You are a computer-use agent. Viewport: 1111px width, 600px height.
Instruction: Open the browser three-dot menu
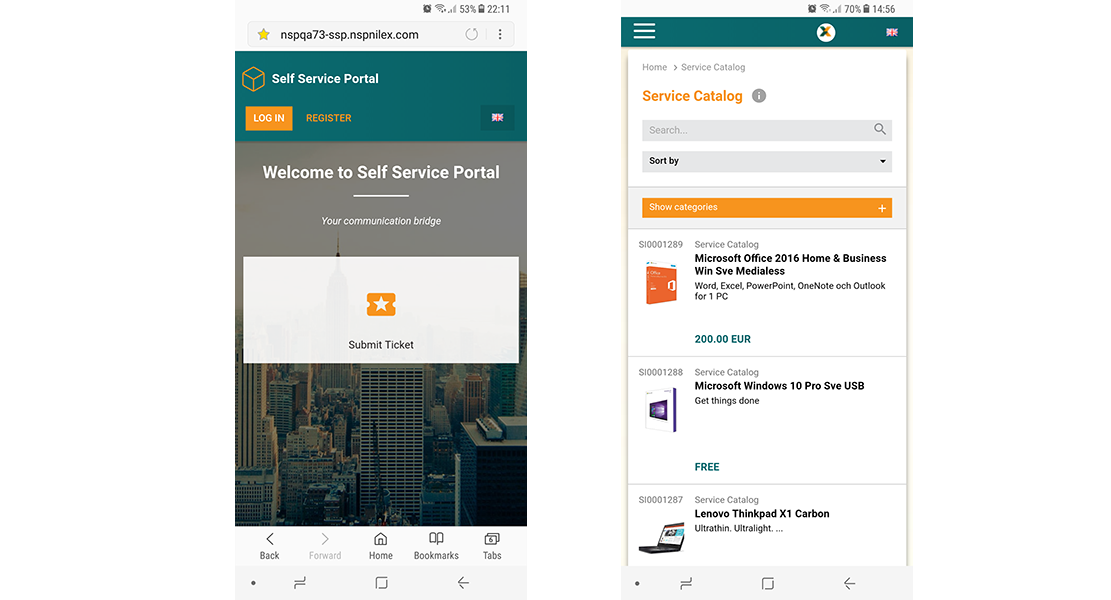click(500, 34)
